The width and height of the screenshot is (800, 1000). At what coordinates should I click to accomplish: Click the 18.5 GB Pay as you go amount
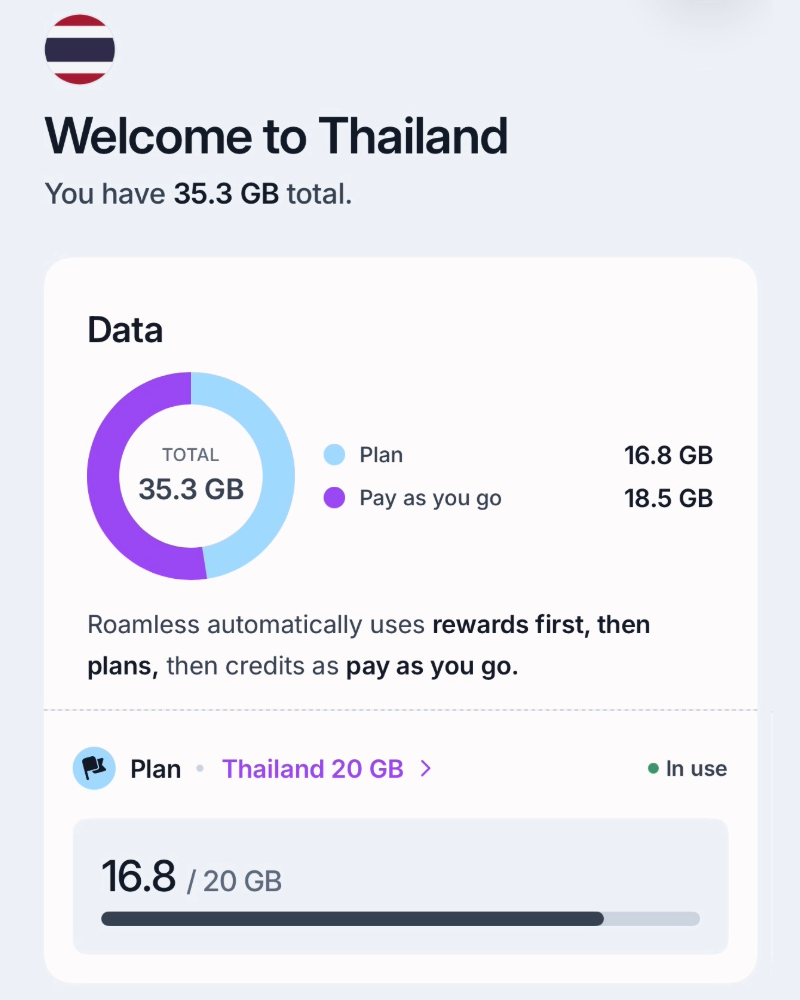coord(668,498)
